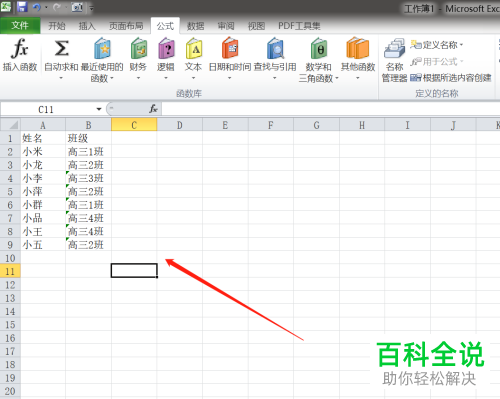Screen dimensions: 500x399
Task: Open the Name Manager icon
Action: point(394,49)
